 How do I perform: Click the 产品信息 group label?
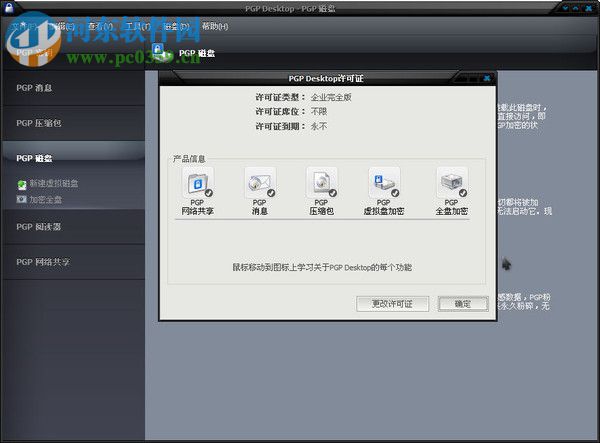189,159
